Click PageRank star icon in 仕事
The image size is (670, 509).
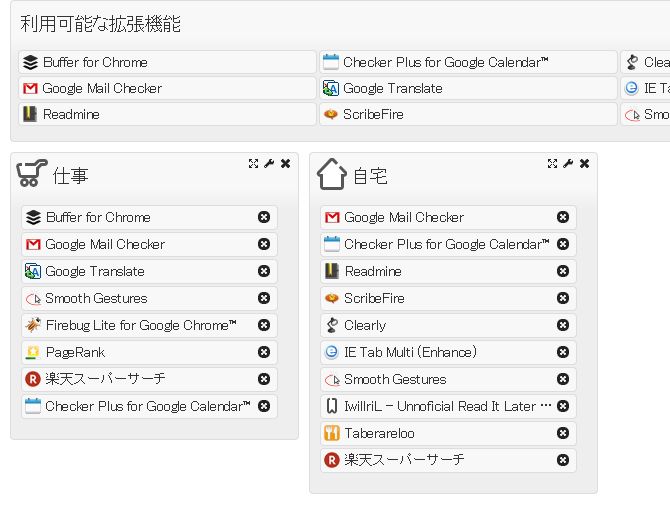click(x=33, y=352)
